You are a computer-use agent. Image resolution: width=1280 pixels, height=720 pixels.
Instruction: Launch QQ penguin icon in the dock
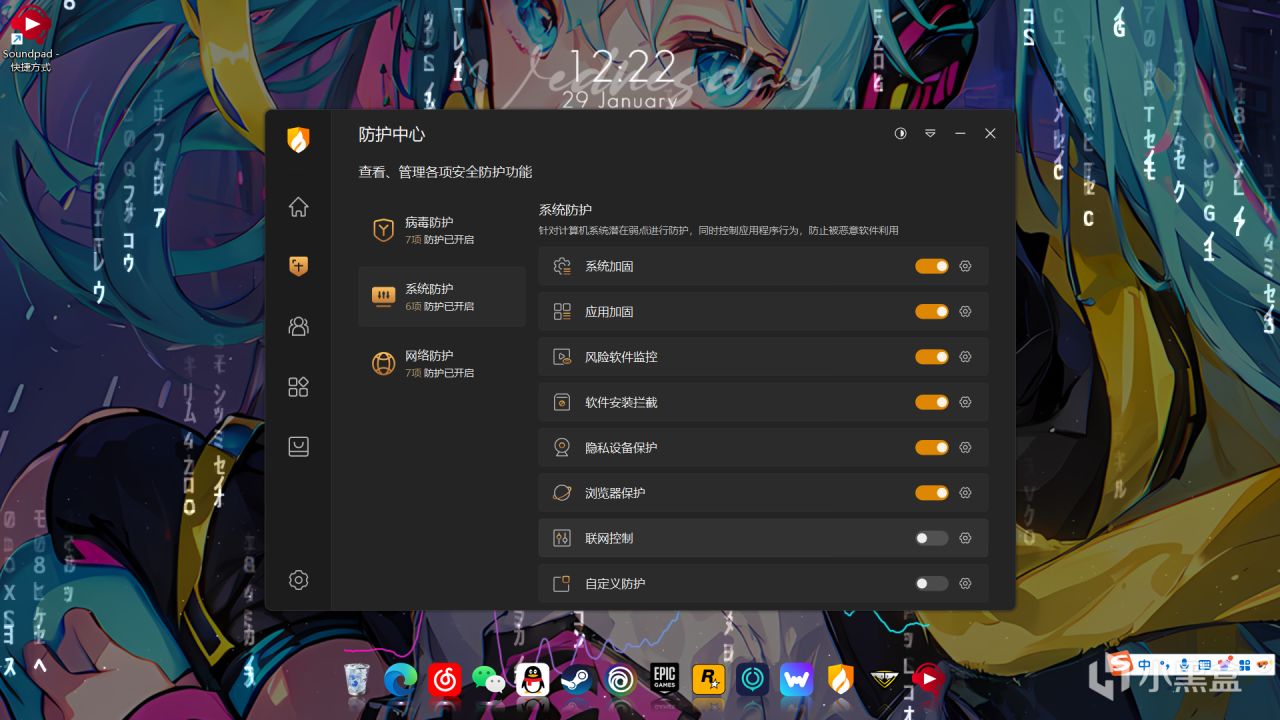(x=532, y=680)
